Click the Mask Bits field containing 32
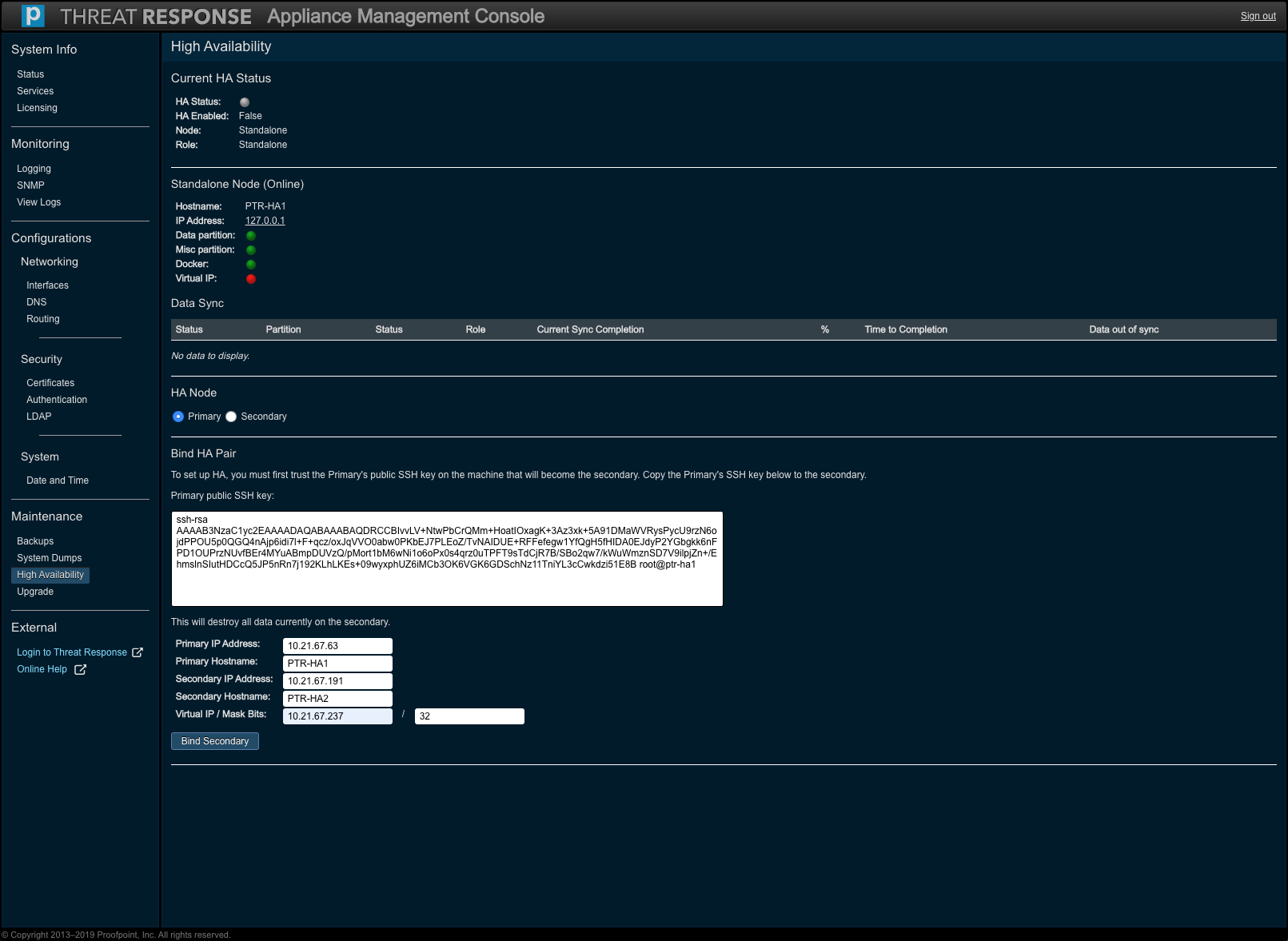 pos(469,716)
